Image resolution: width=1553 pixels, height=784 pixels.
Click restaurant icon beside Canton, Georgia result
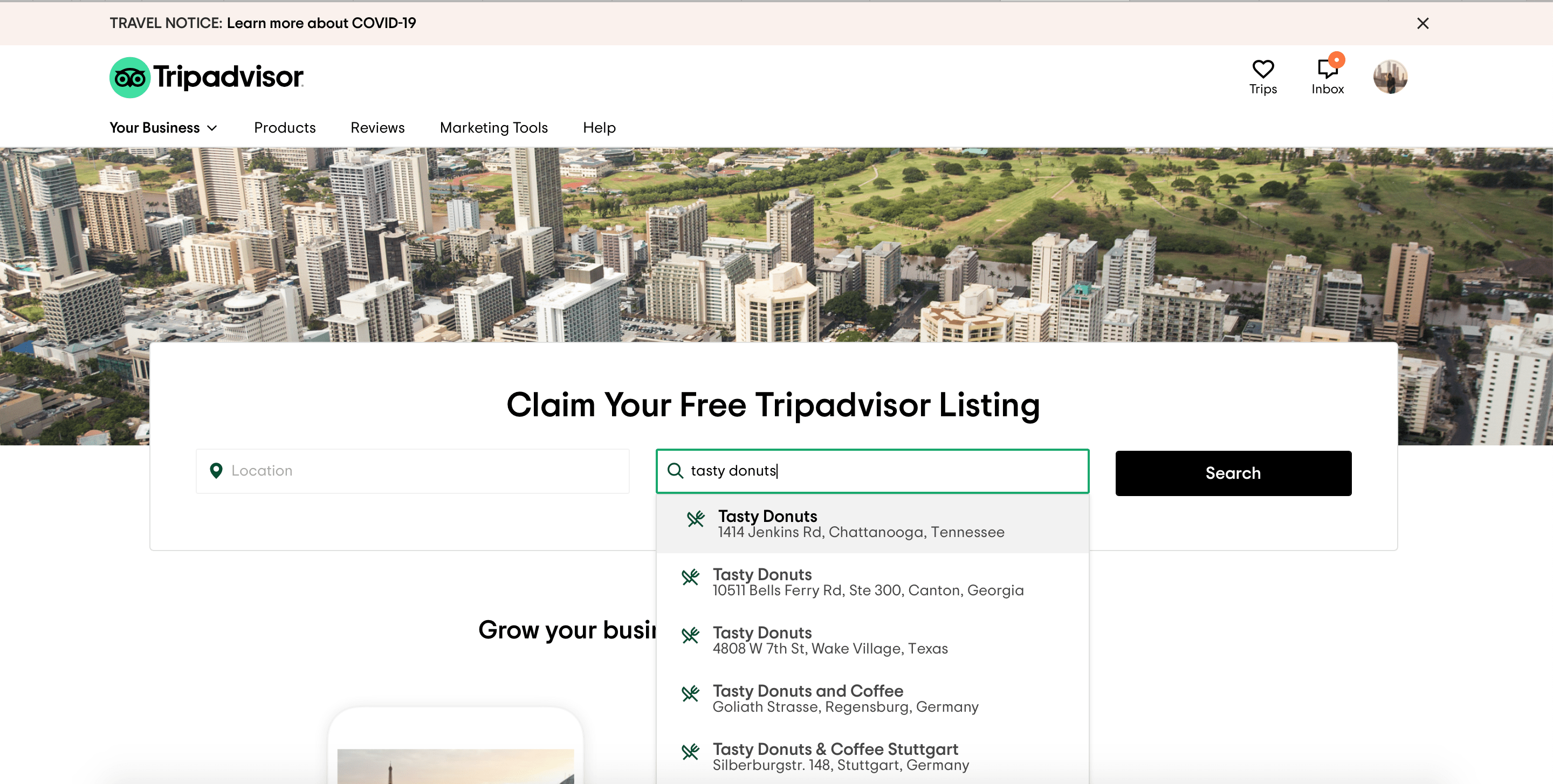pyautogui.click(x=690, y=577)
